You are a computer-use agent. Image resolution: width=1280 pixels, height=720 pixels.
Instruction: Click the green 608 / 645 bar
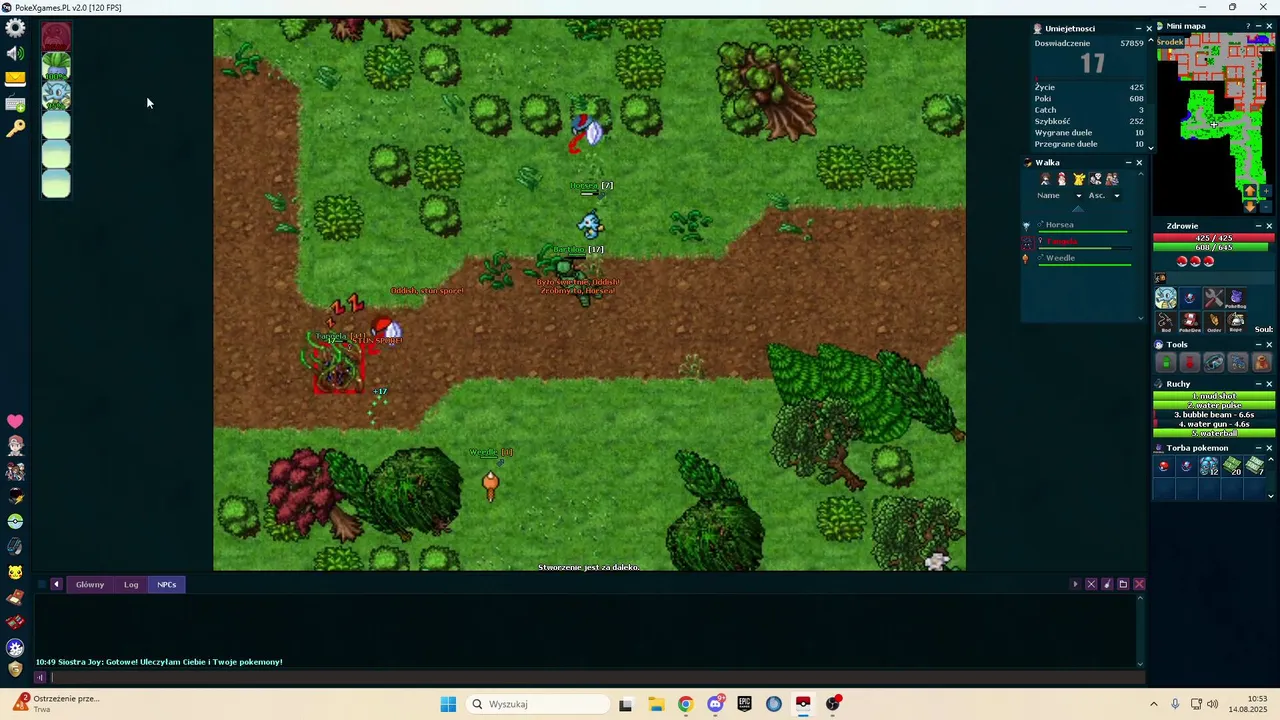pyautogui.click(x=1214, y=247)
